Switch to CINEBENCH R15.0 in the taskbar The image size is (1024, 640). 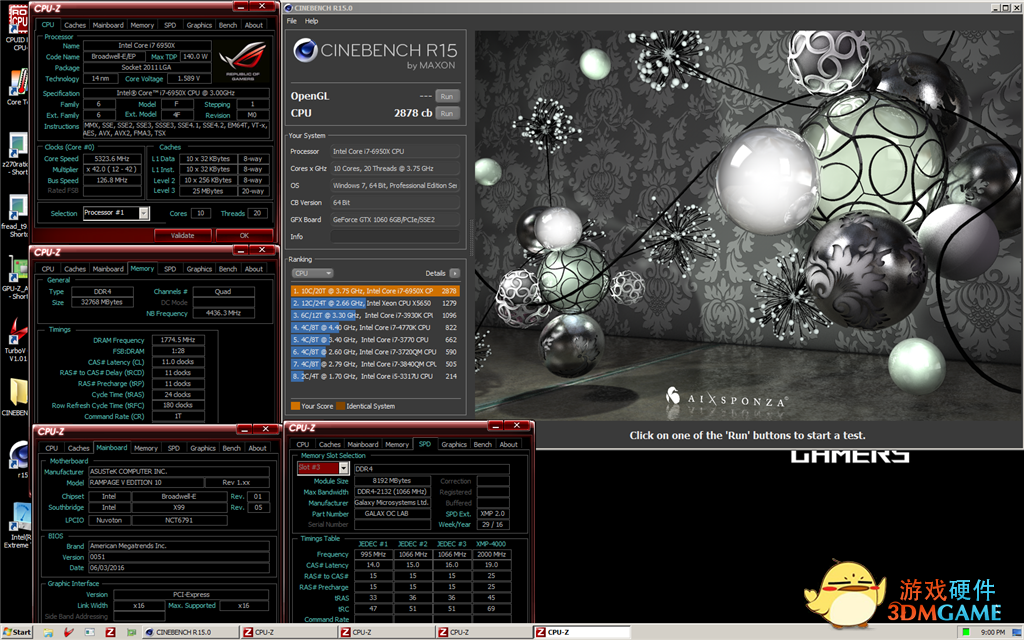[x=182, y=632]
